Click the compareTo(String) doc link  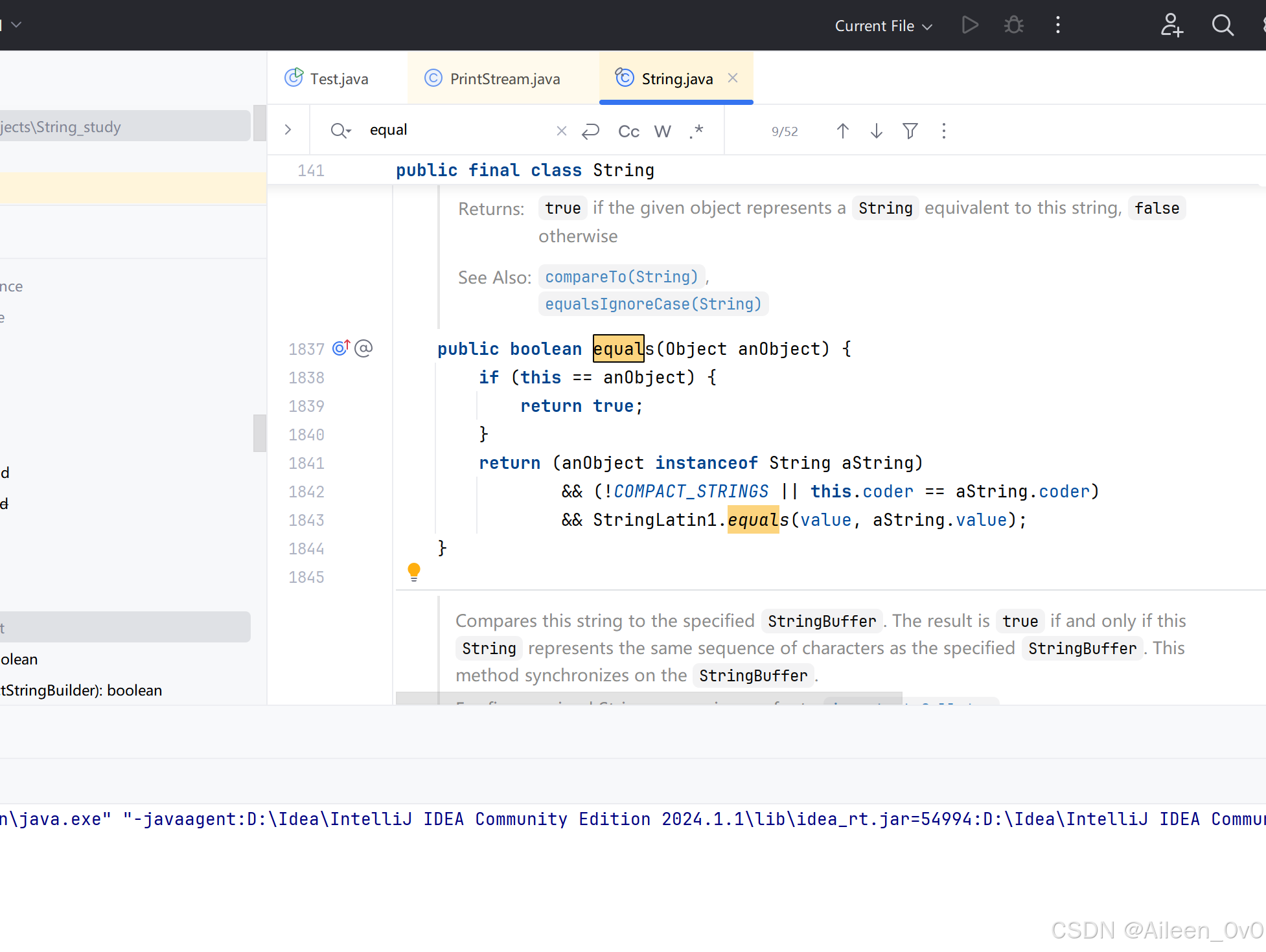point(621,277)
